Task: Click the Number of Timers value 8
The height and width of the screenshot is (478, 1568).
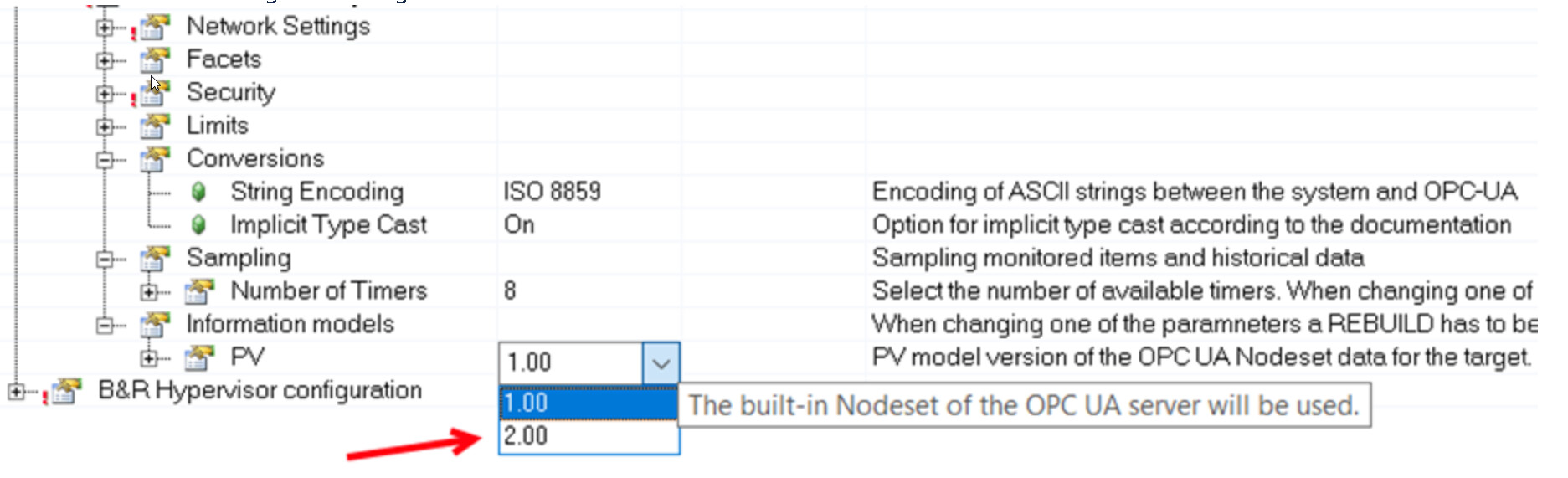Action: point(510,291)
